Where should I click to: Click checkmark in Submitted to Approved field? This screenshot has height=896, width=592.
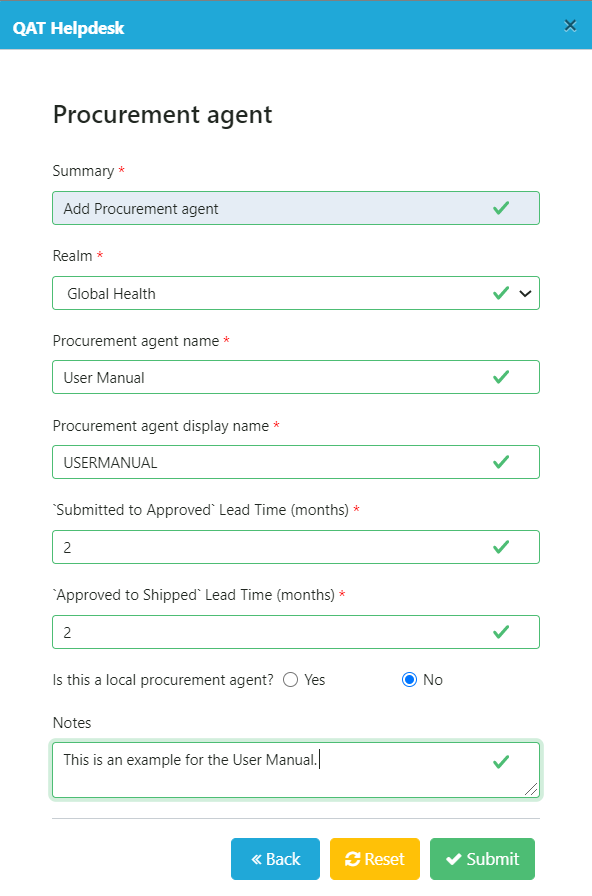point(501,547)
